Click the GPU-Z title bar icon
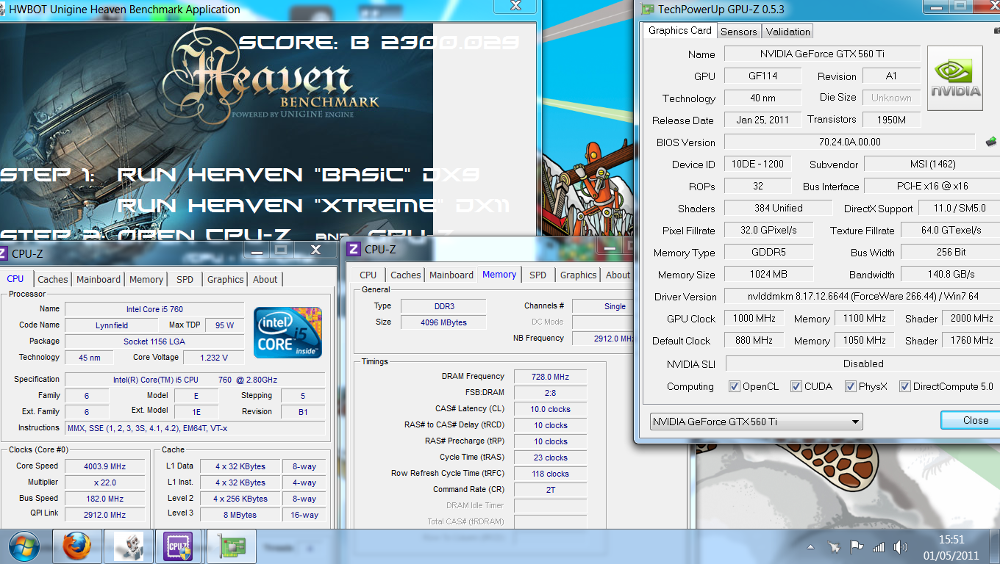This screenshot has width=1000, height=564. coord(648,9)
